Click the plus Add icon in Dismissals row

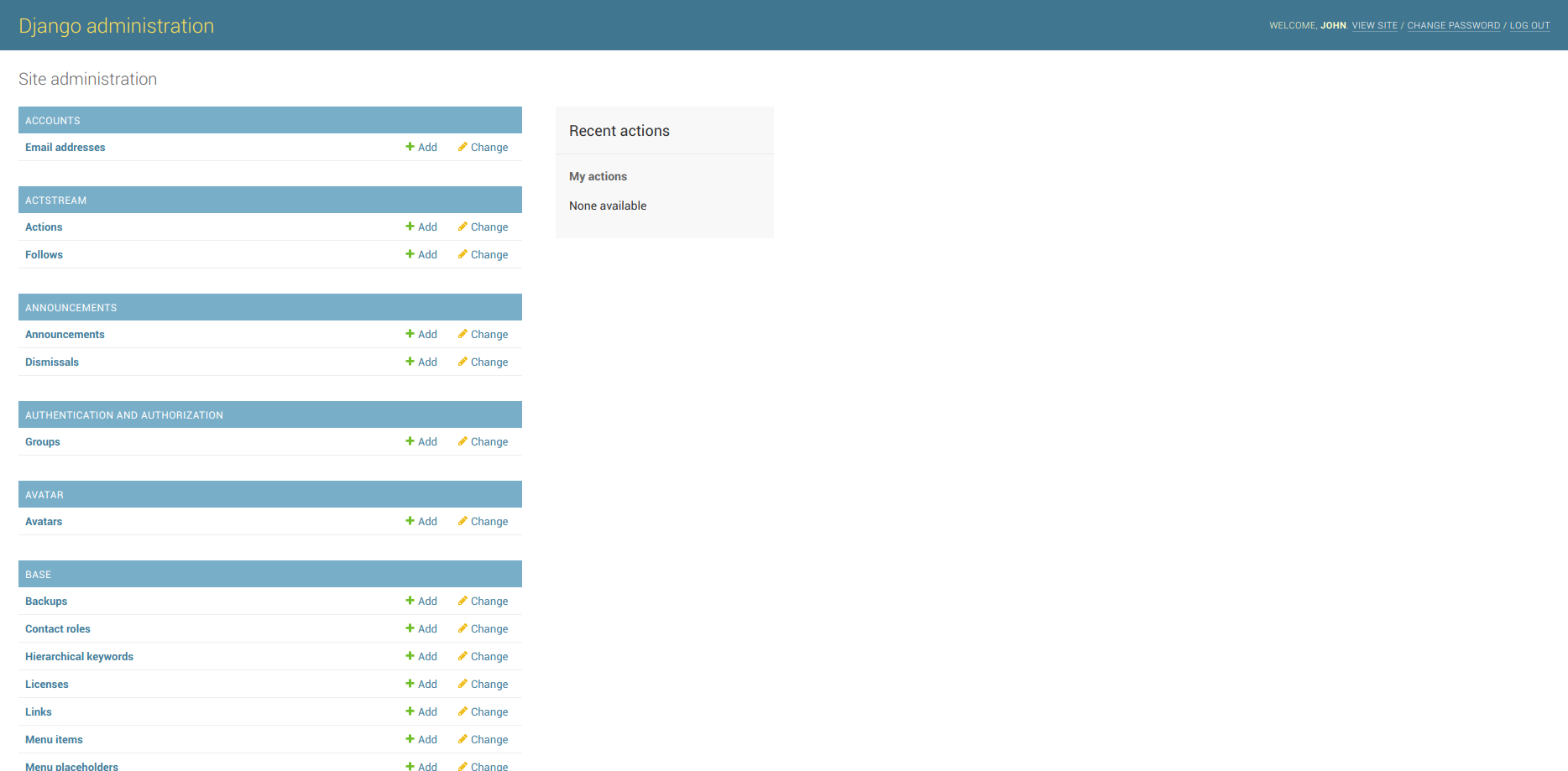click(x=410, y=362)
